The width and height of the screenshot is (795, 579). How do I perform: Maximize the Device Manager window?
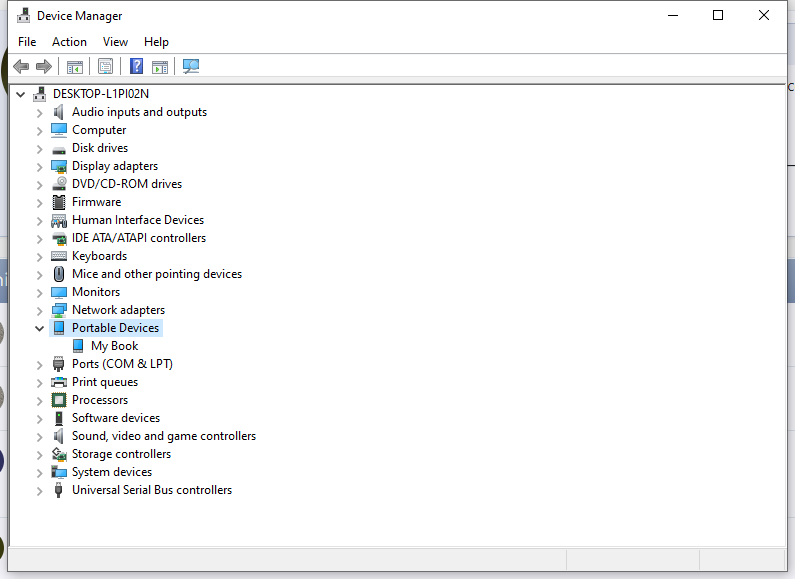point(718,15)
